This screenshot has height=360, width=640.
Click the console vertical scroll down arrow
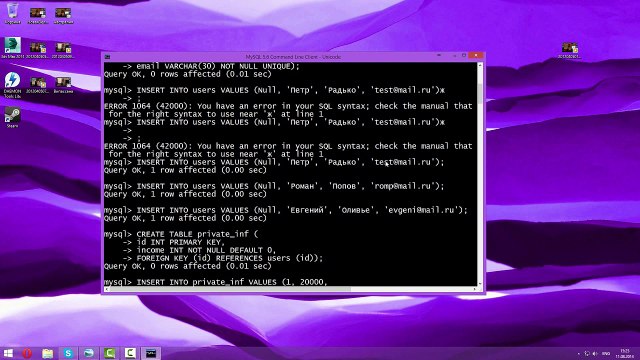coord(480,283)
